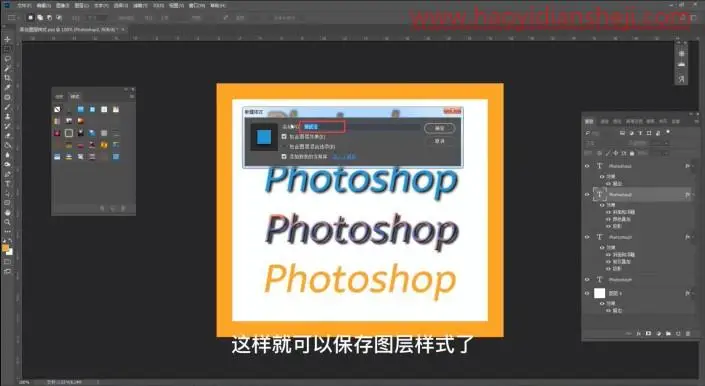
Task: Click the Lock all padlock icon in Layers panel
Action: 632,153
